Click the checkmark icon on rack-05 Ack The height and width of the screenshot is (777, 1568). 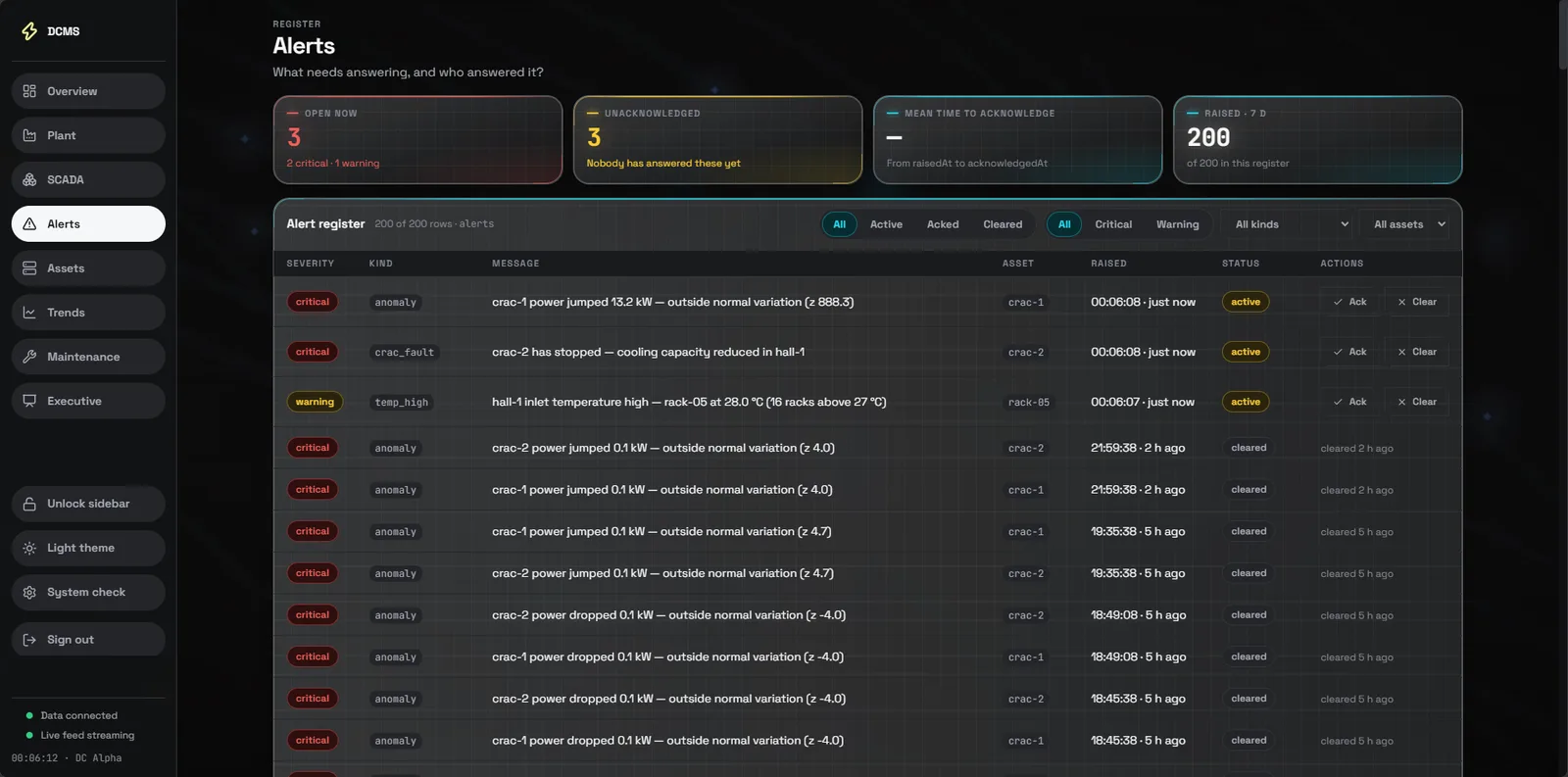tap(1338, 402)
